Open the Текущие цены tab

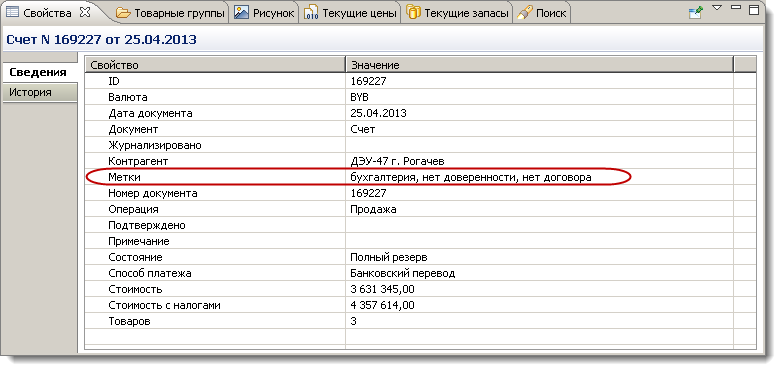pyautogui.click(x=351, y=13)
